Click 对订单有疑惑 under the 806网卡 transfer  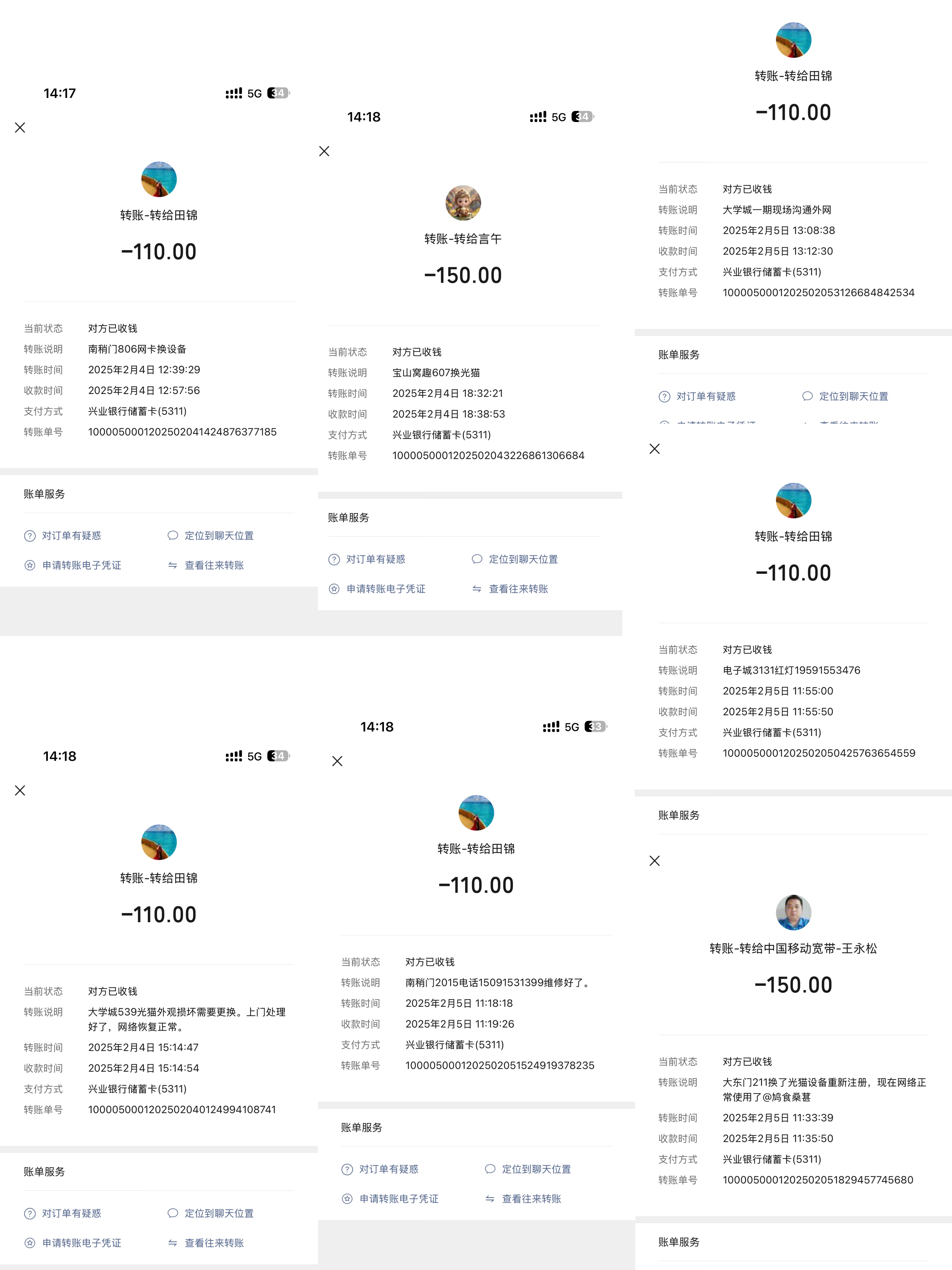(x=71, y=536)
